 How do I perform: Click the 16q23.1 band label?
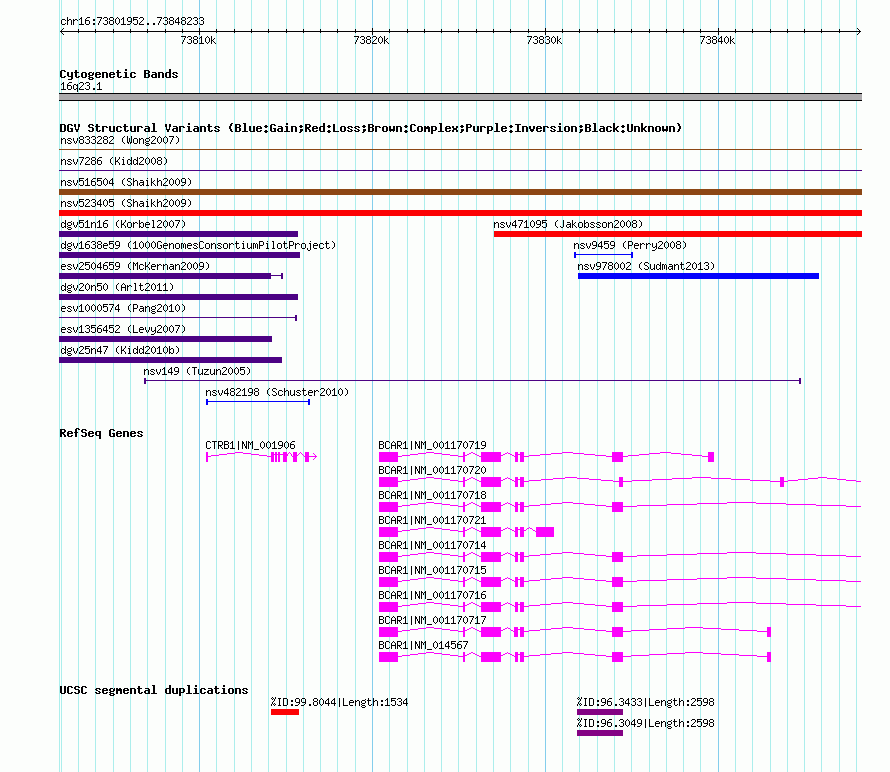pyautogui.click(x=81, y=86)
